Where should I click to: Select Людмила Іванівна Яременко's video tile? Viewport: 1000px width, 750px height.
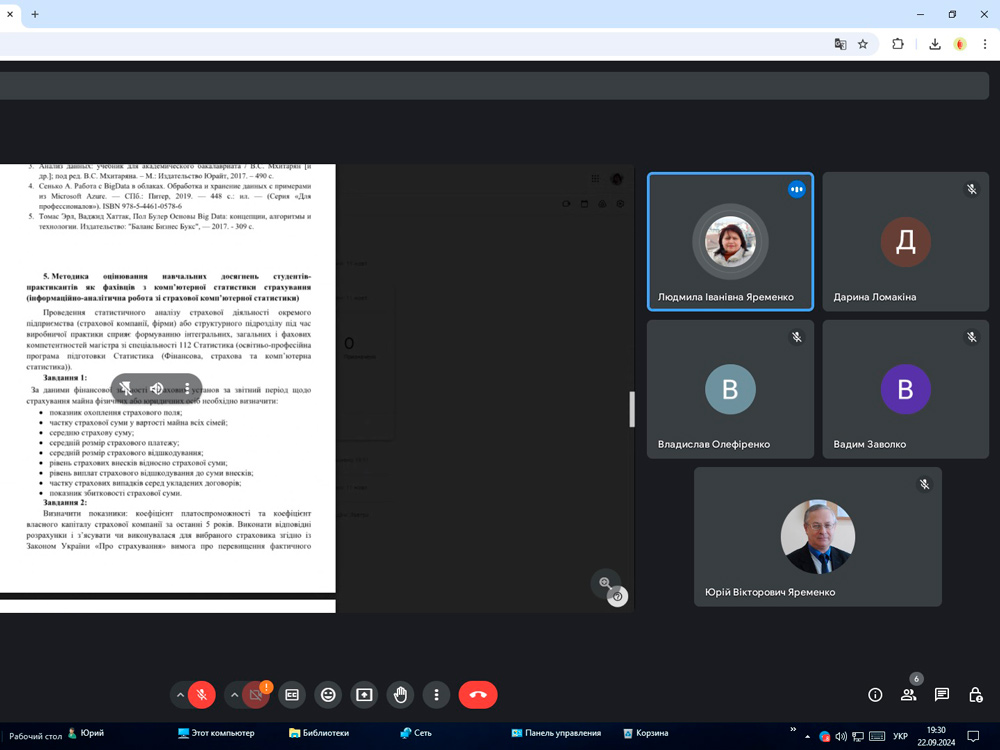tap(730, 242)
